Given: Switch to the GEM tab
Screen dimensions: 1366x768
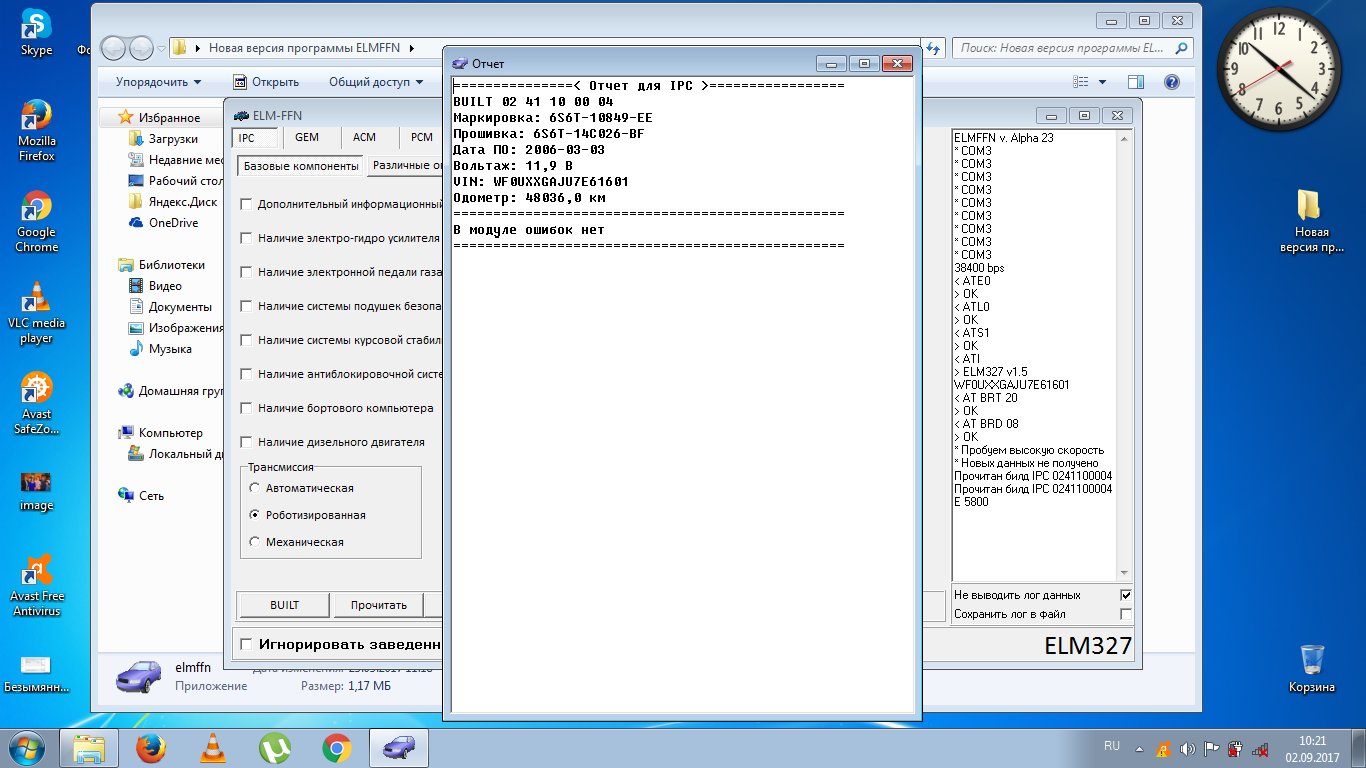Looking at the screenshot, I should tap(306, 137).
